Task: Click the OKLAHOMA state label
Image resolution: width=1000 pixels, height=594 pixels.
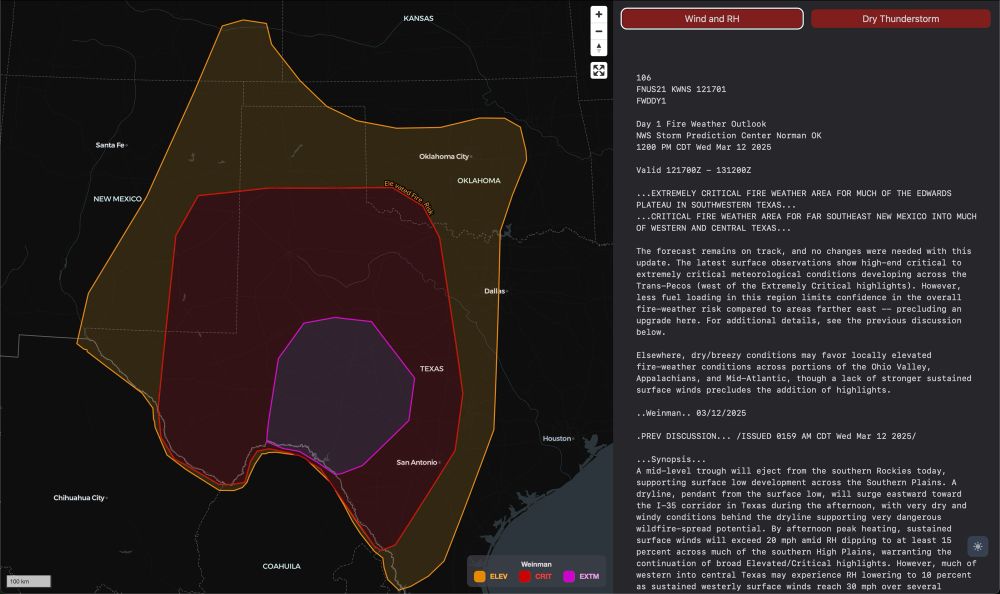Action: (479, 181)
